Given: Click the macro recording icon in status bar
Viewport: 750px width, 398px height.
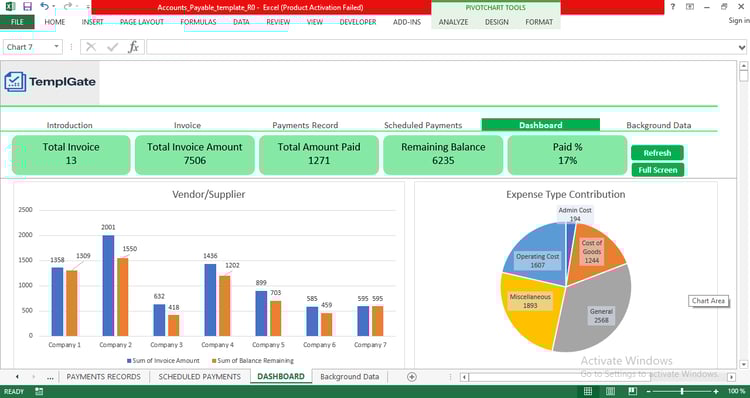Looking at the screenshot, I should tap(39, 391).
